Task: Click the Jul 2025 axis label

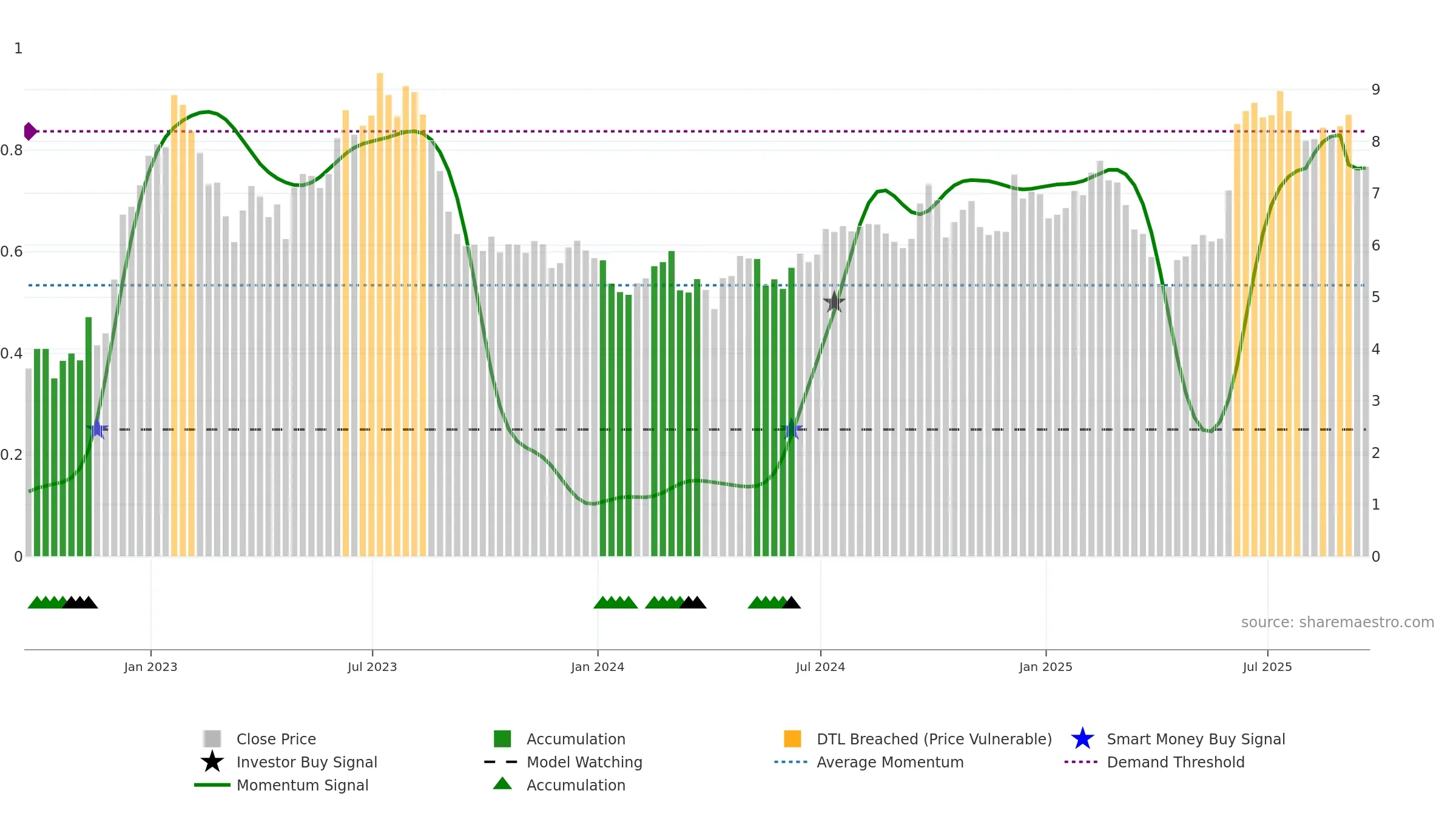Action: pyautogui.click(x=1267, y=667)
